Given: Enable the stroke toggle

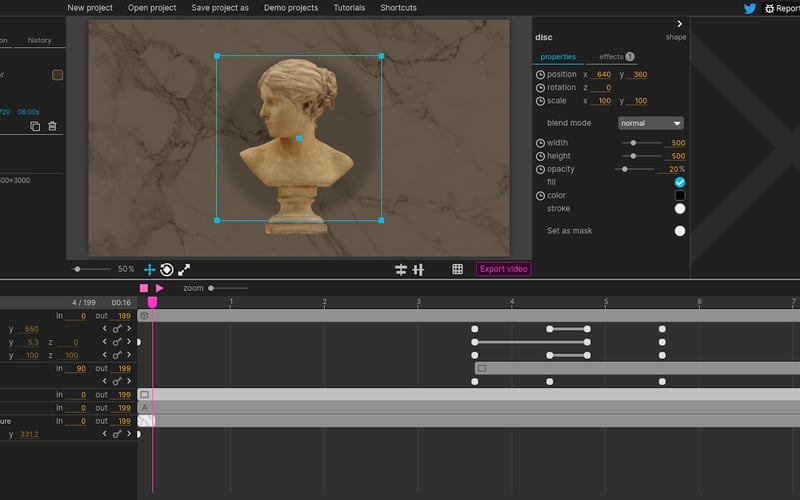Looking at the screenshot, I should tap(680, 209).
